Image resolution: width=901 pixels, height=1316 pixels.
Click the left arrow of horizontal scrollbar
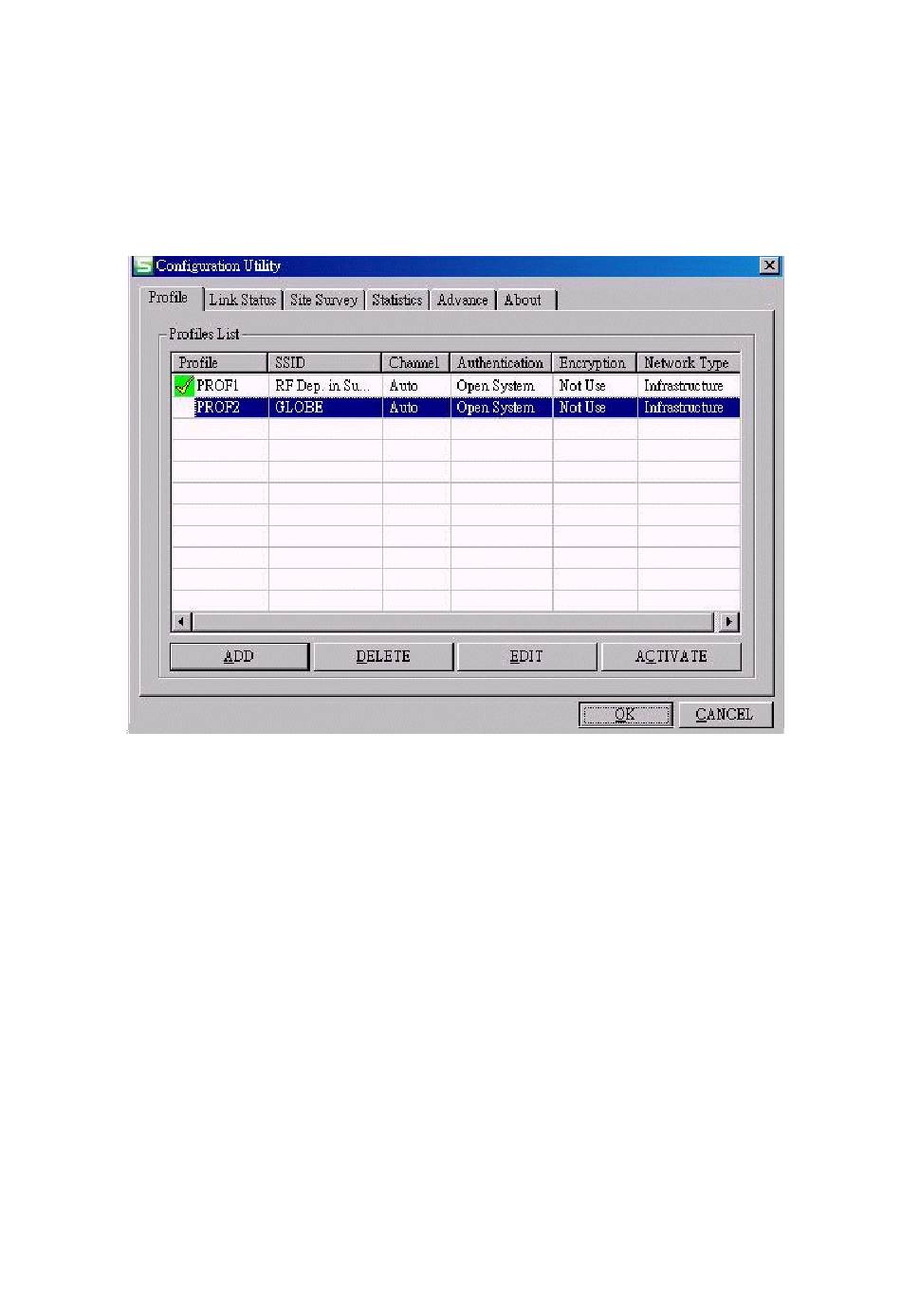(182, 622)
